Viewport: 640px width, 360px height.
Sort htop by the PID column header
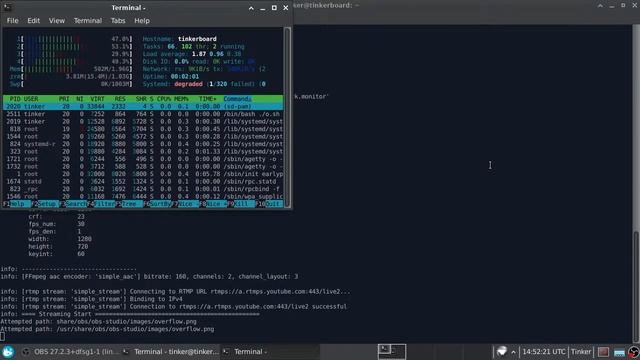(x=15, y=99)
